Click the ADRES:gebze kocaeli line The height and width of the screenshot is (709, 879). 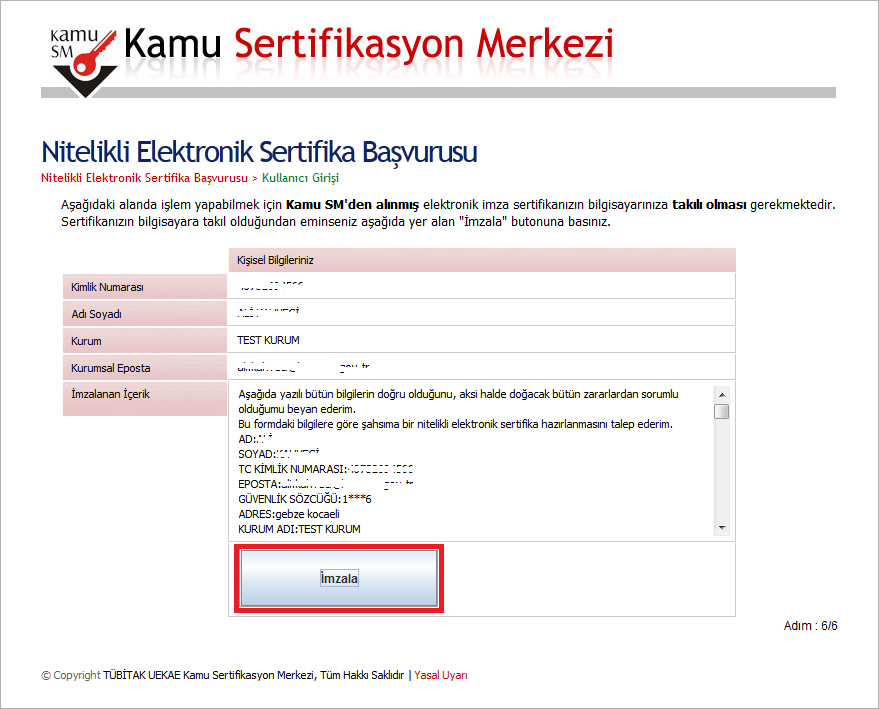(x=289, y=514)
